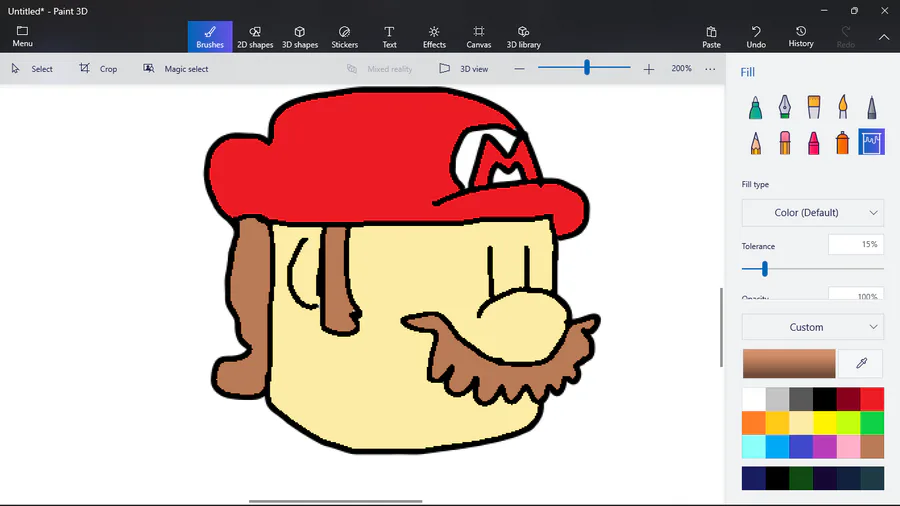The image size is (900, 506).
Task: Choose the indigo color swatch
Action: pyautogui.click(x=801, y=447)
